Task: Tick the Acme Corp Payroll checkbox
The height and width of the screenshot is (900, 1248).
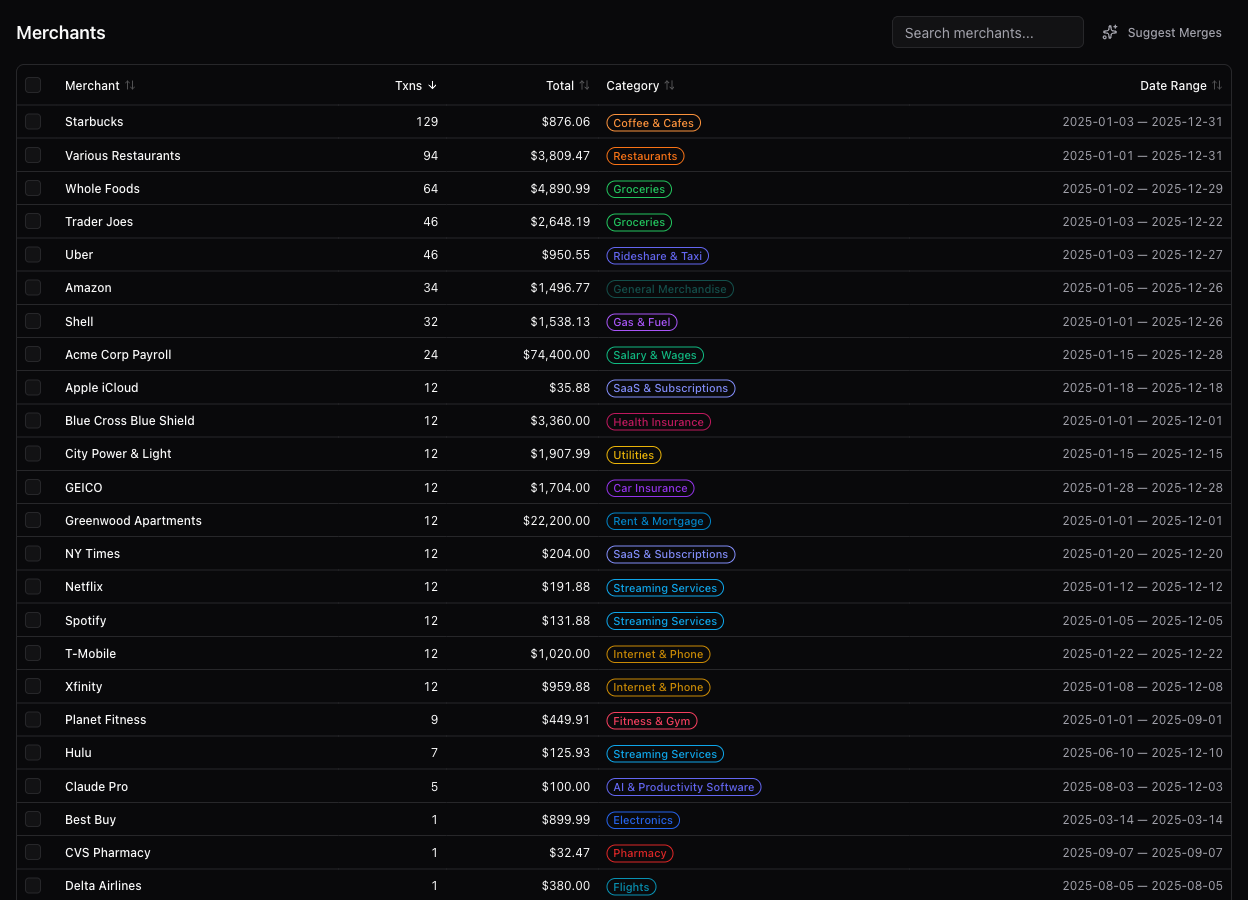Action: pyautogui.click(x=33, y=354)
